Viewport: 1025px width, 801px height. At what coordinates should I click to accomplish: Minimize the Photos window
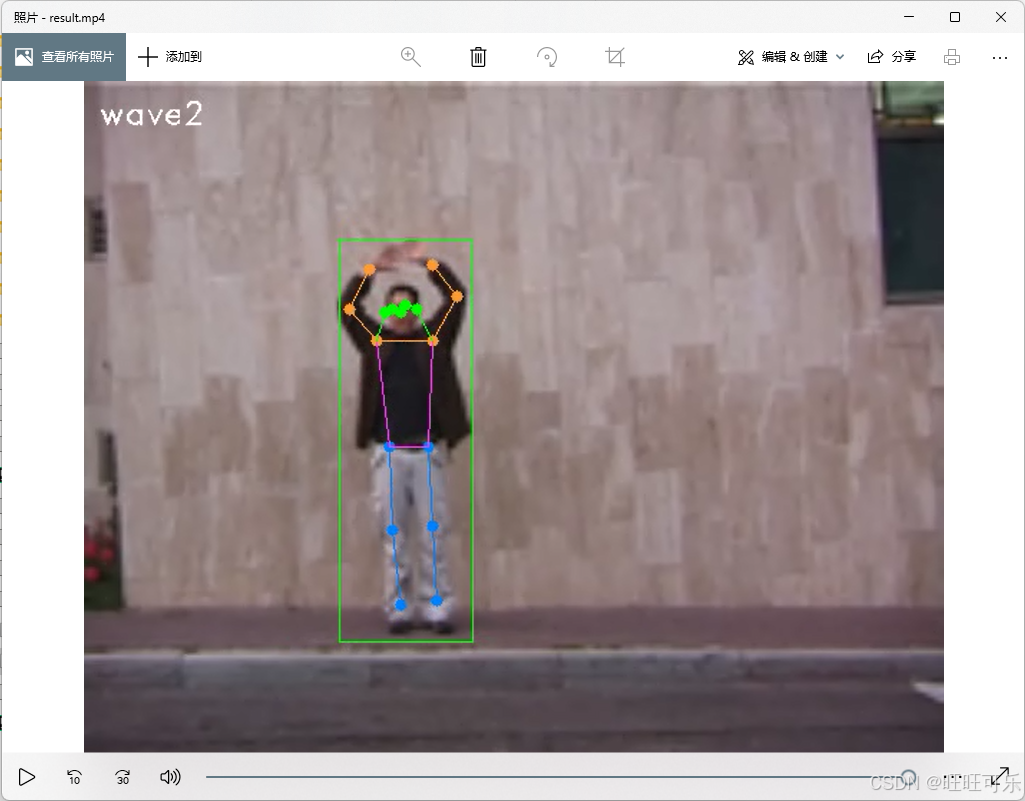[909, 17]
